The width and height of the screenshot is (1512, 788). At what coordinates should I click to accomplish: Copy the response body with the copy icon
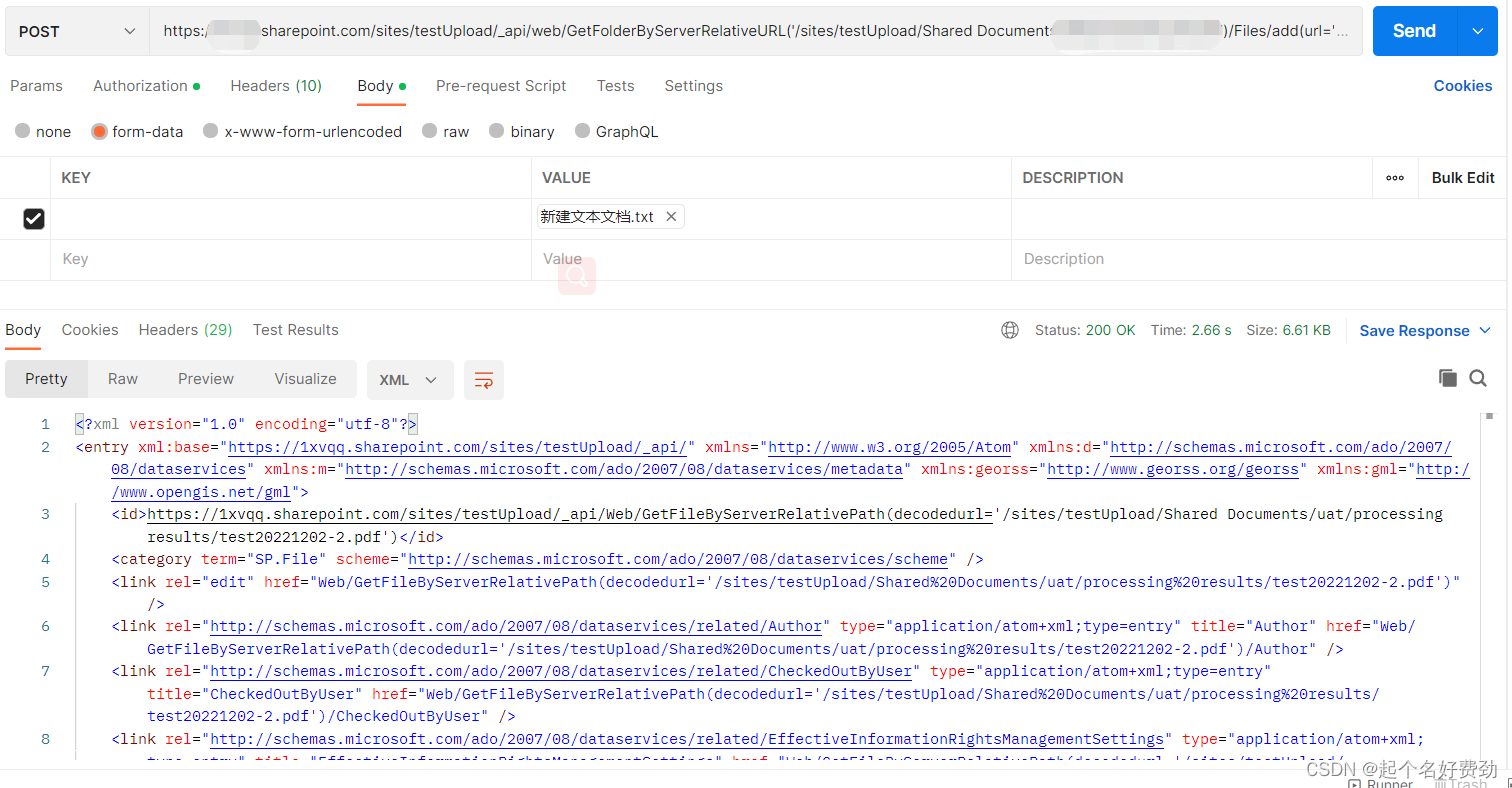click(x=1447, y=378)
